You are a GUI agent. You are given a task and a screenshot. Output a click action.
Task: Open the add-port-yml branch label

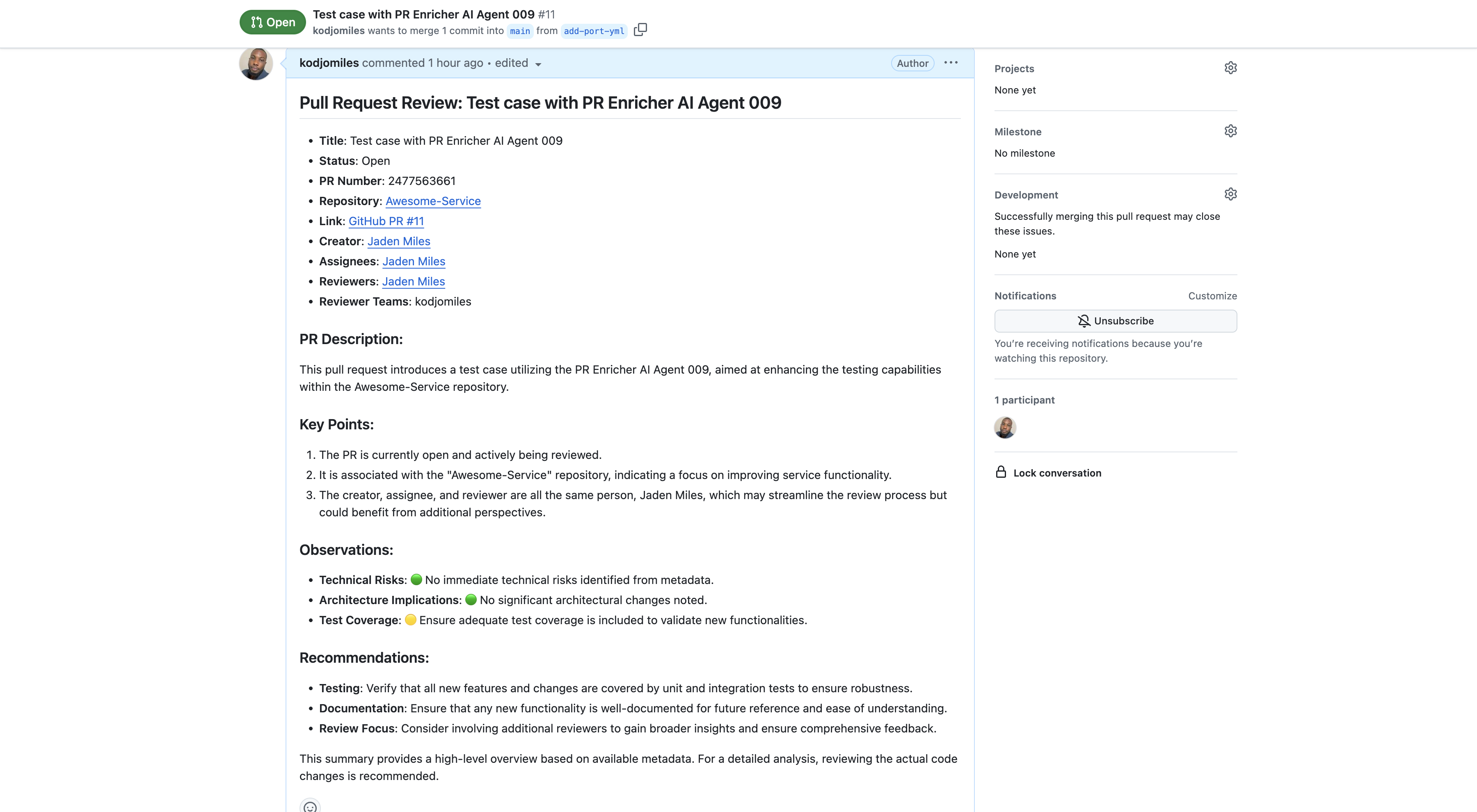593,31
